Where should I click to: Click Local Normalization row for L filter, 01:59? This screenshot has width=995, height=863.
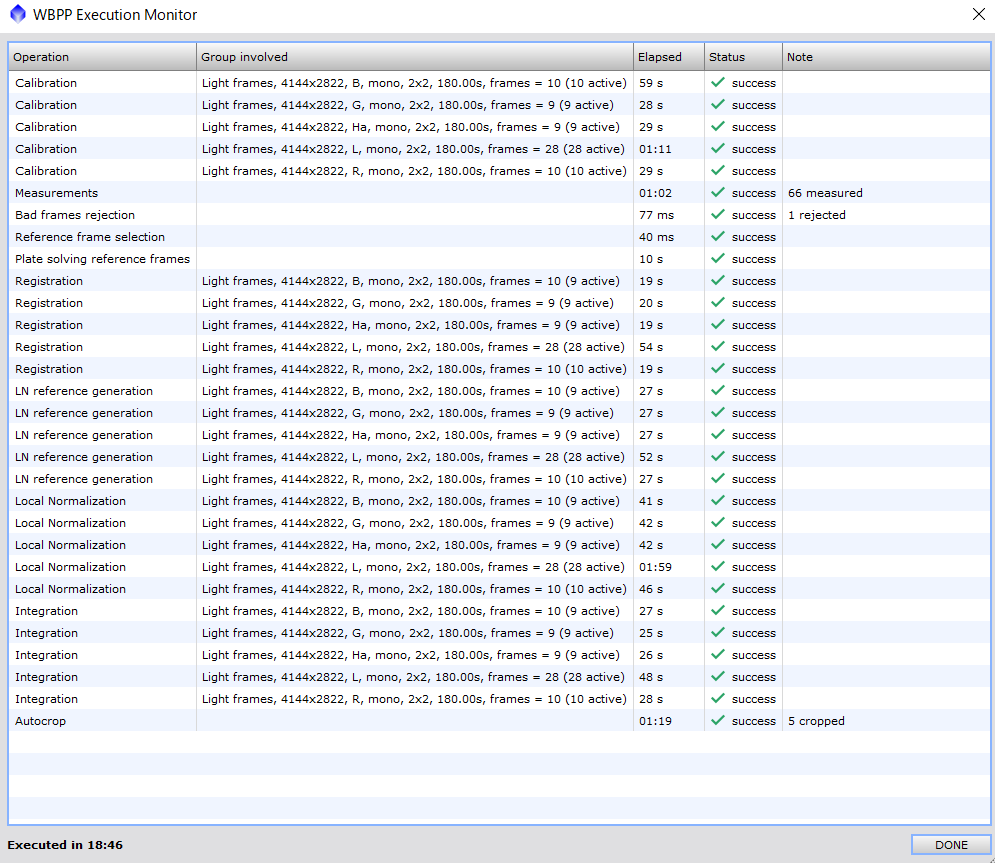point(499,567)
